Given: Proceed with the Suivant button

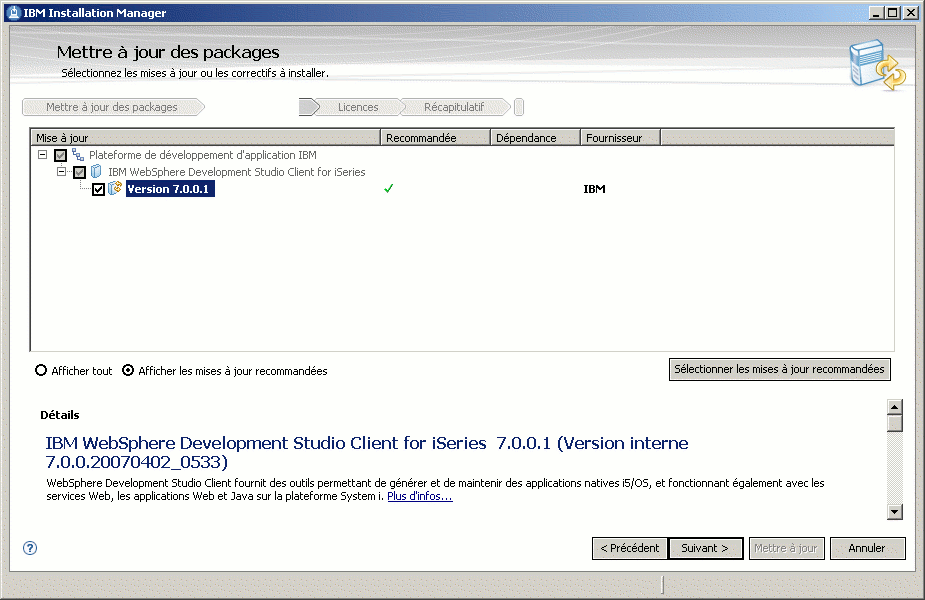Looking at the screenshot, I should pyautogui.click(x=705, y=548).
